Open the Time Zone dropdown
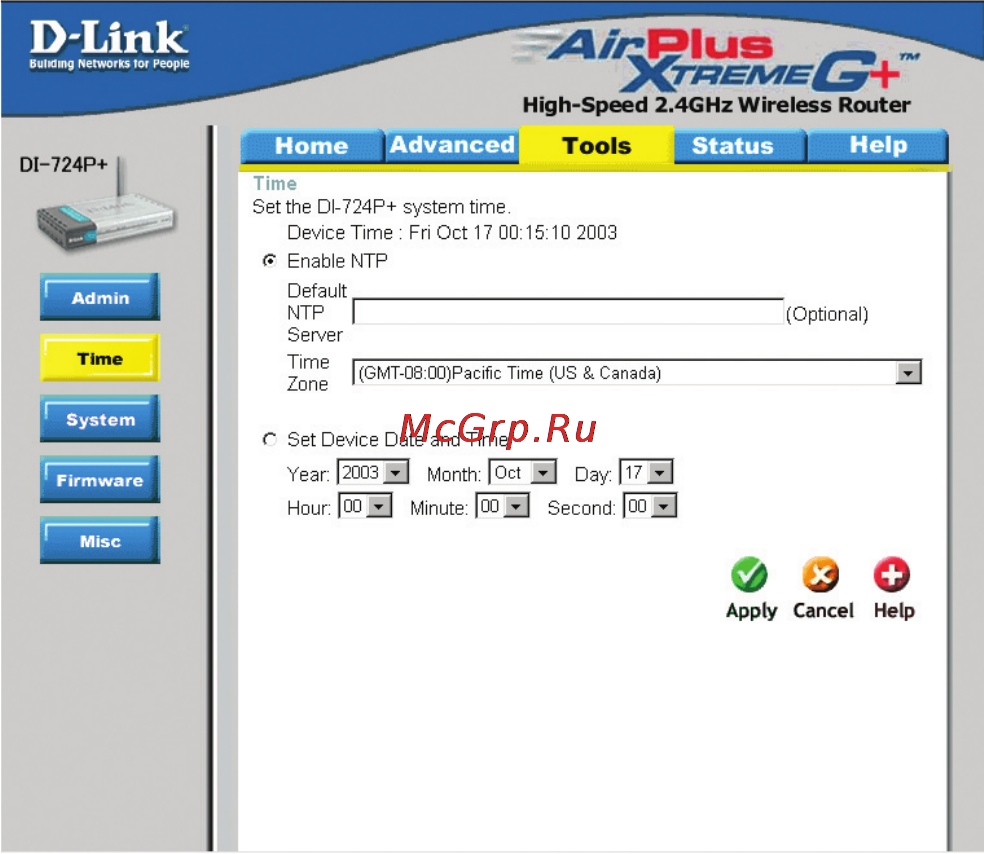984x854 pixels. (637, 373)
